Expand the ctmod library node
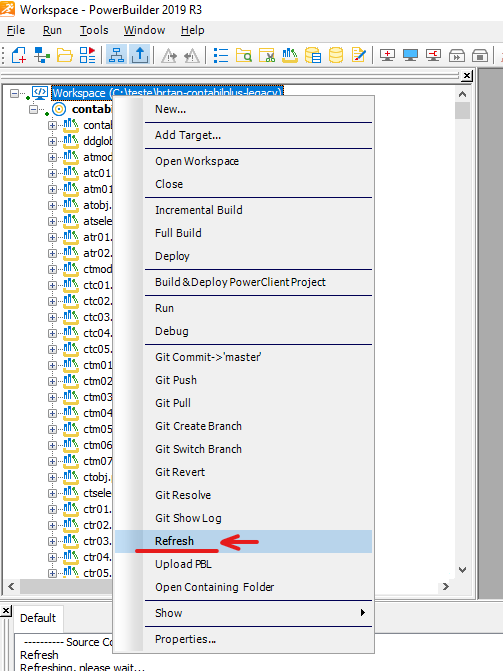The image size is (503, 671). pos(52,269)
